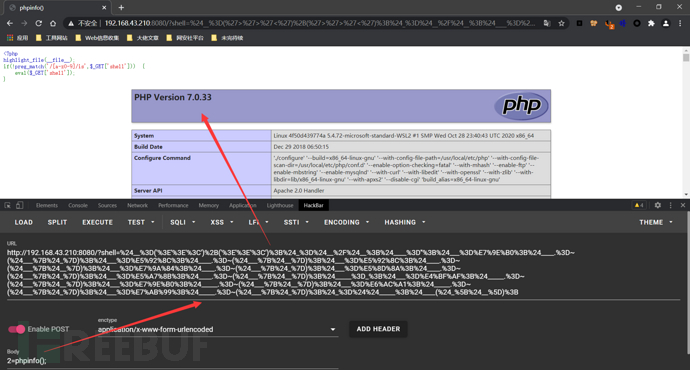This screenshot has height=370, width=690.
Task: Switch to the Elements tab
Action: (x=47, y=205)
